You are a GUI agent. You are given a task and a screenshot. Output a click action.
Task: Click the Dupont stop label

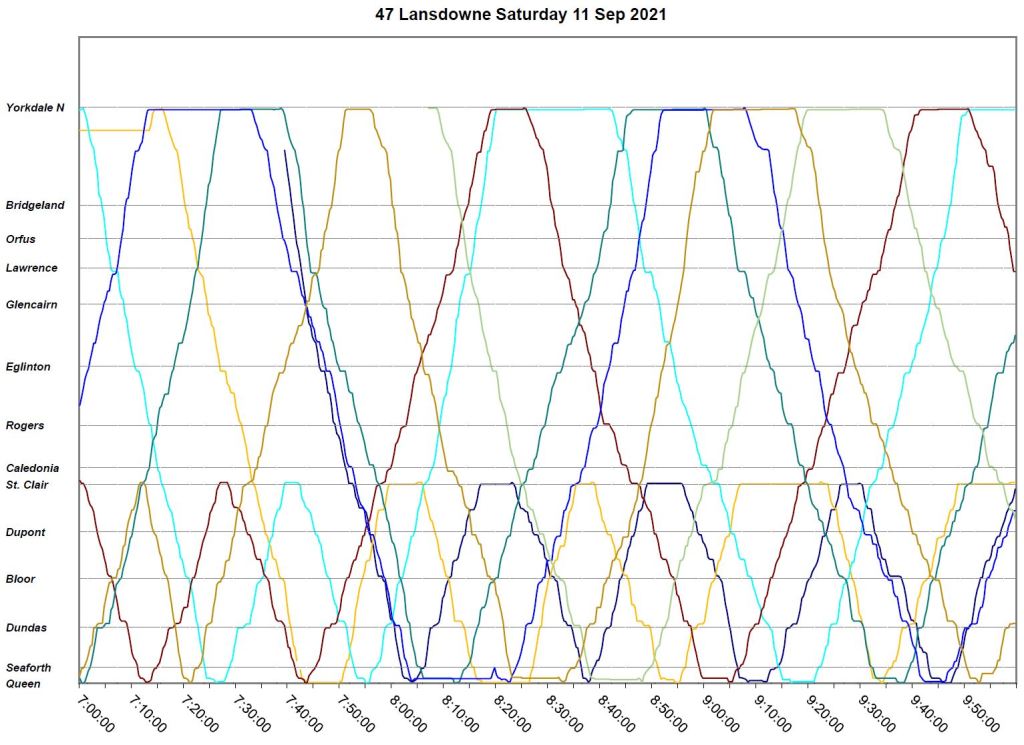tap(25, 533)
